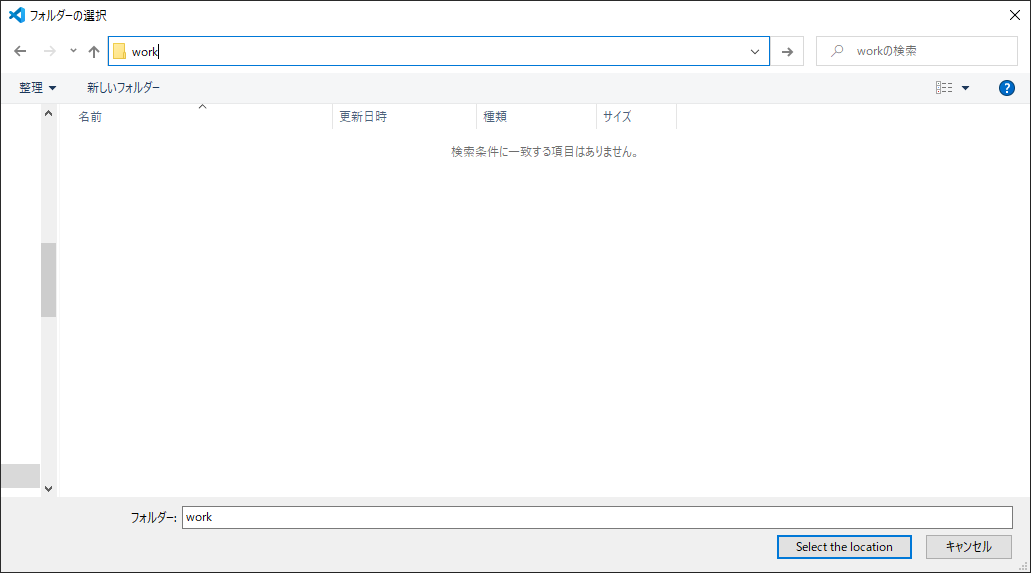Click the highlighted item in navigation pane
1031x573 pixels.
[x=20, y=476]
